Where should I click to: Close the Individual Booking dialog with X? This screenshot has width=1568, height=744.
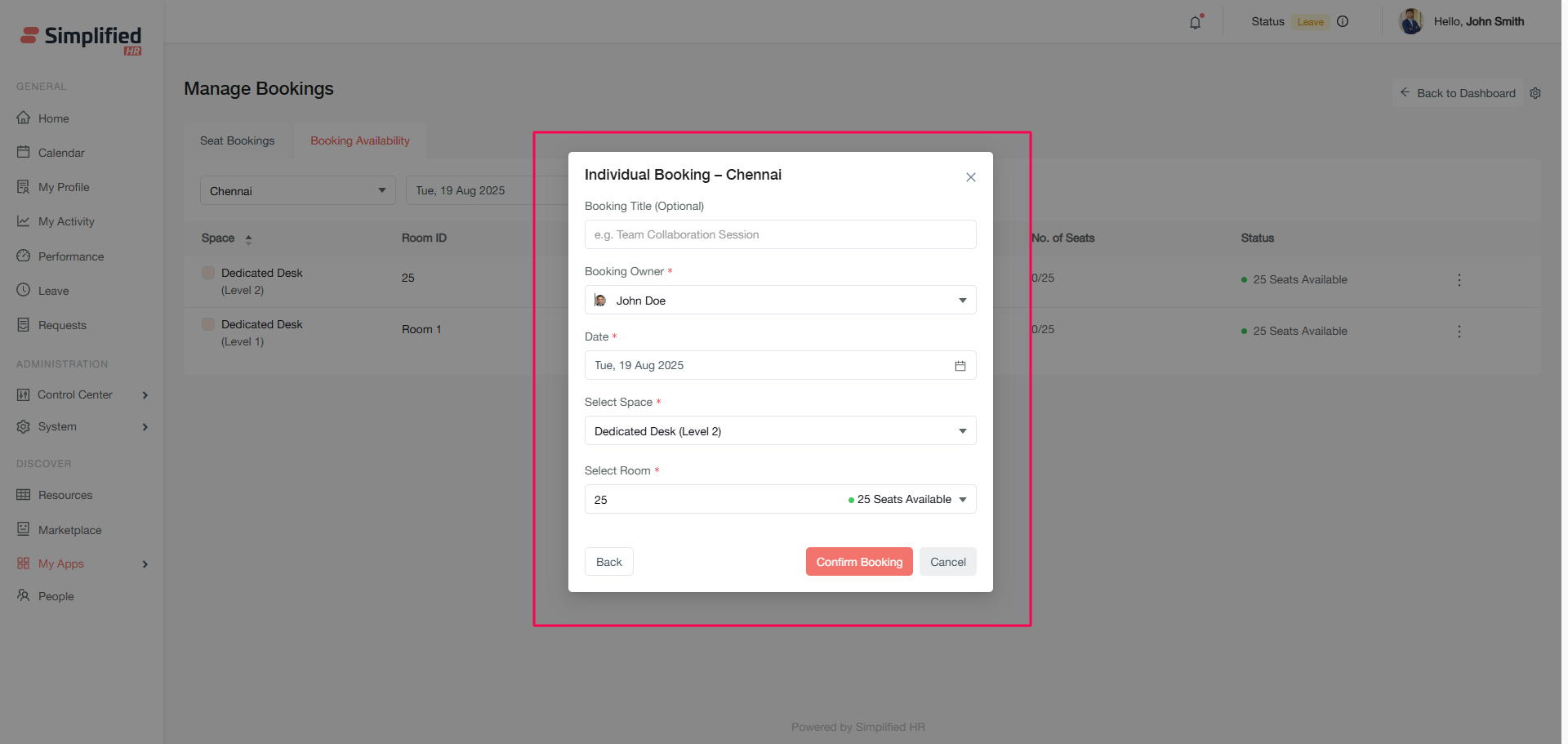[x=971, y=177]
